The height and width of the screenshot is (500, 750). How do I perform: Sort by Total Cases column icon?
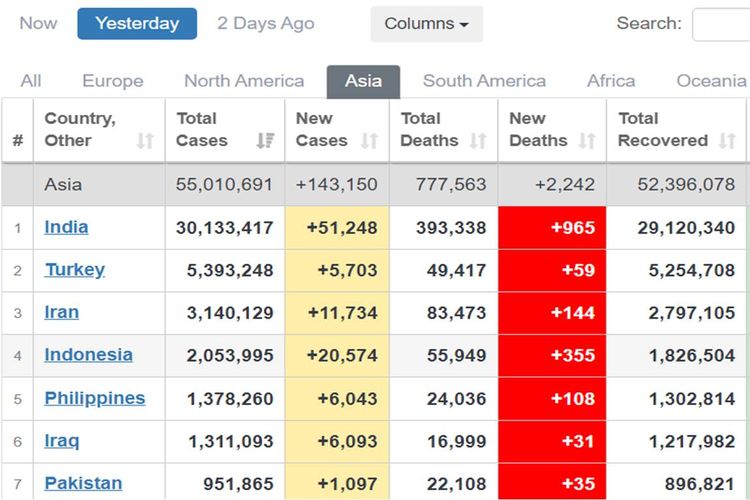[x=265, y=141]
